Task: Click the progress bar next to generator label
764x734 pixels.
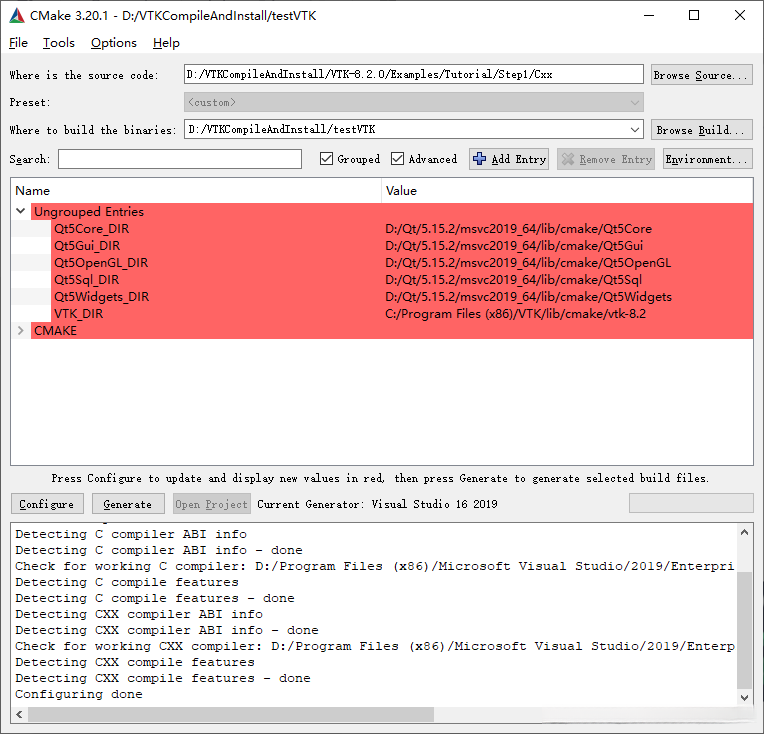Action: (x=691, y=503)
